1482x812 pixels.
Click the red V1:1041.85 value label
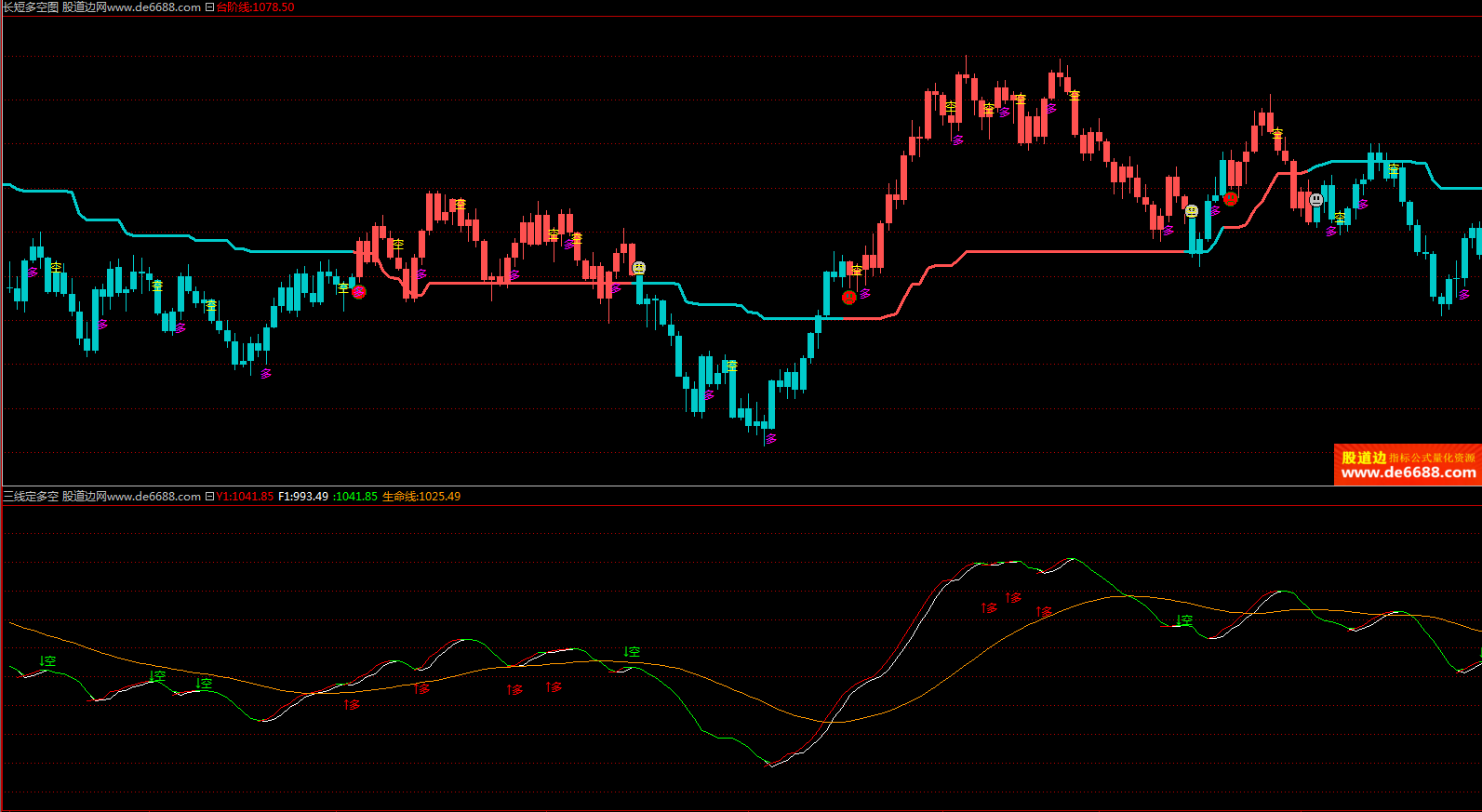tap(246, 497)
